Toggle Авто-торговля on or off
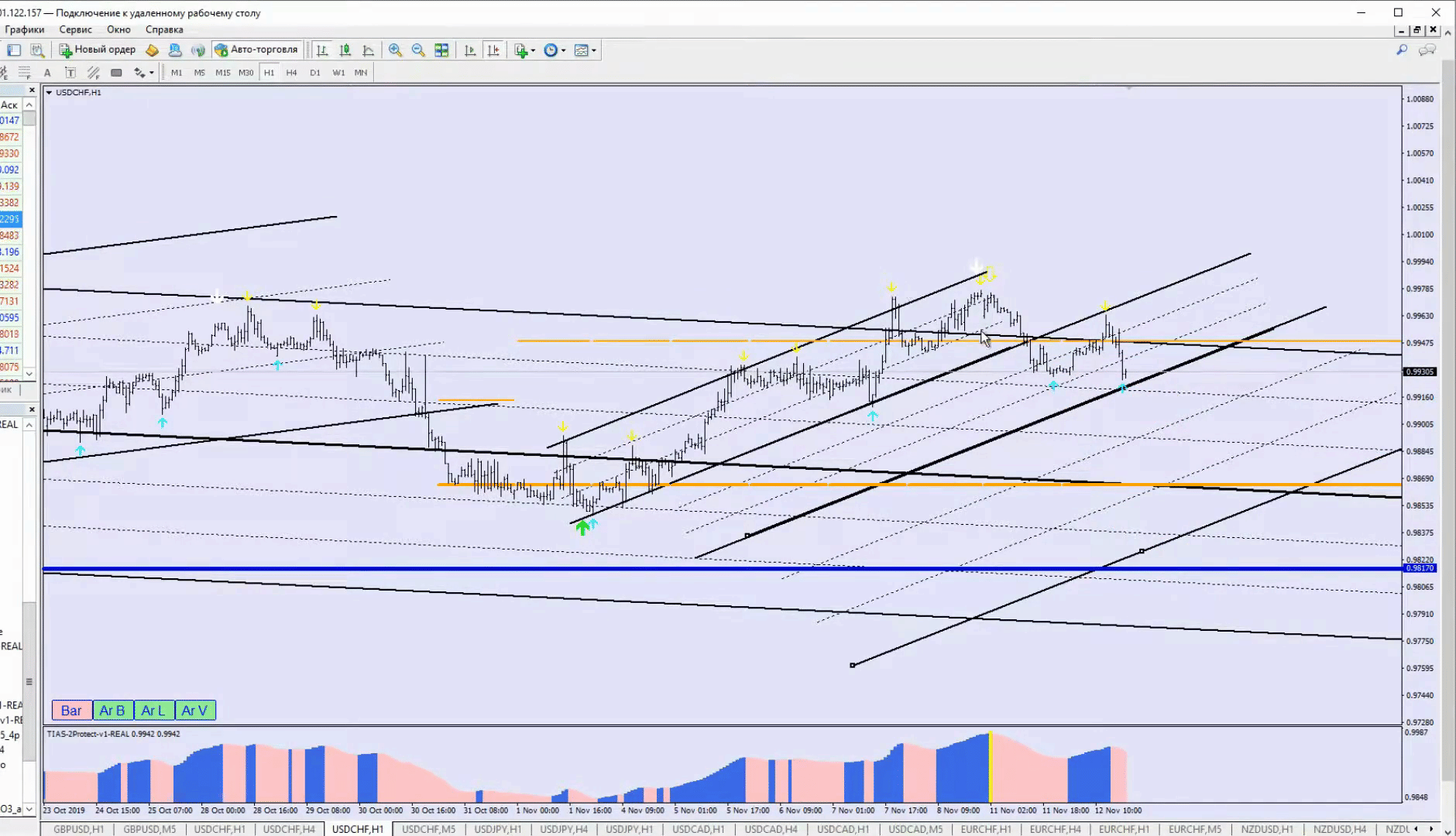Image resolution: width=1456 pixels, height=836 pixels. point(256,50)
